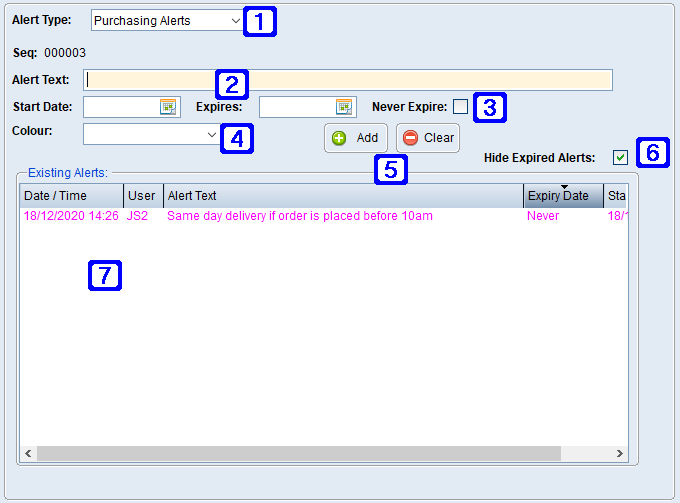Sort by Date / Time column header
The height and width of the screenshot is (503, 680).
click(x=70, y=196)
